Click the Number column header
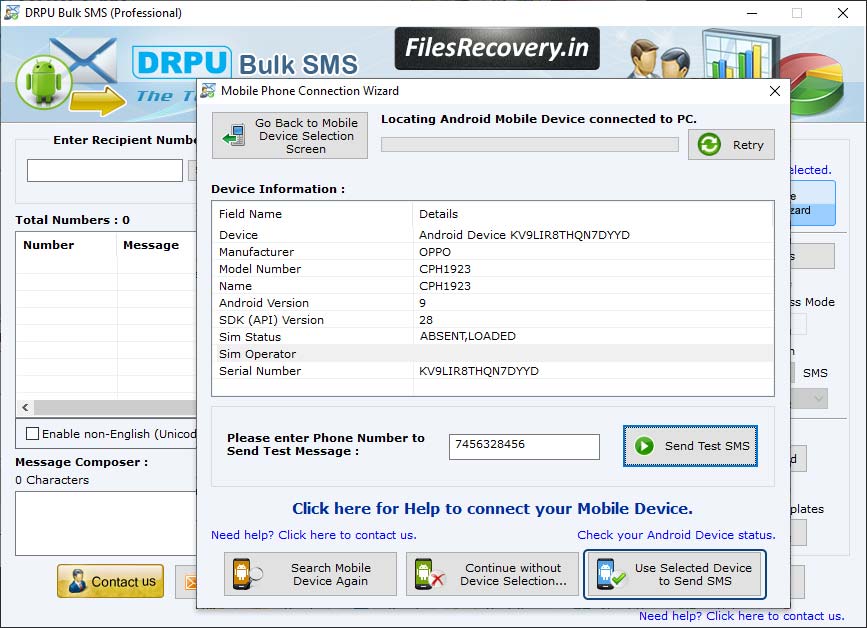 pos(66,245)
